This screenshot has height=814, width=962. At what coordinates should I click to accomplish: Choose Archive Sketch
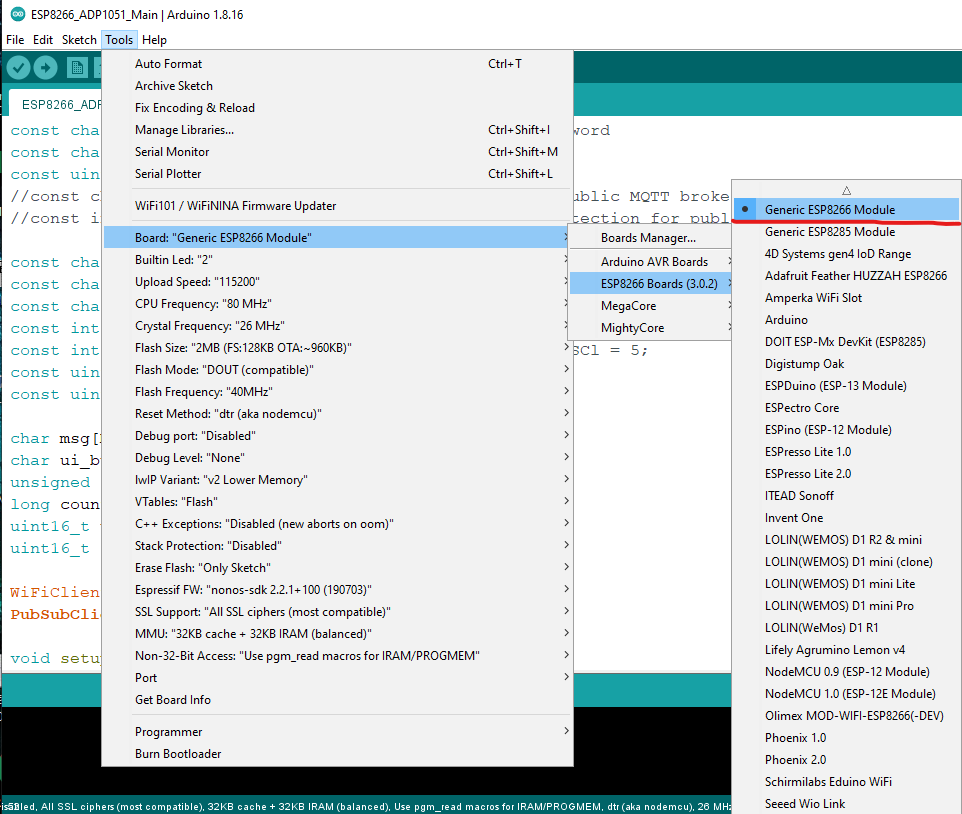[339, 86]
